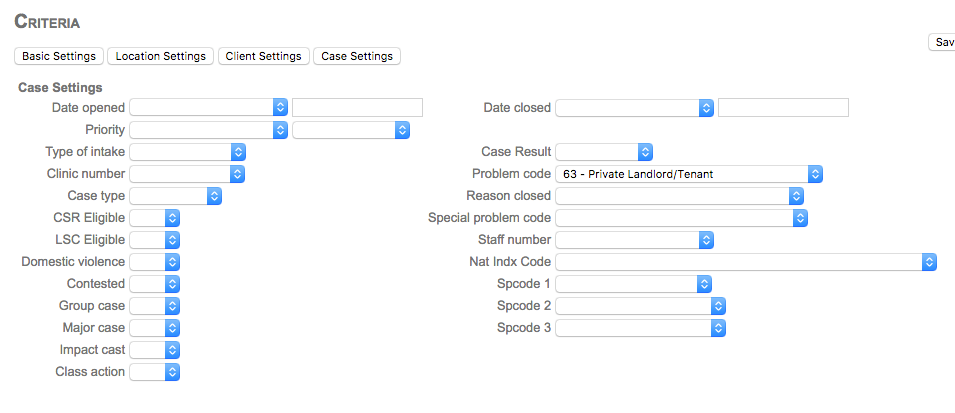
Task: Open the Reason closed dropdown
Action: click(x=680, y=196)
